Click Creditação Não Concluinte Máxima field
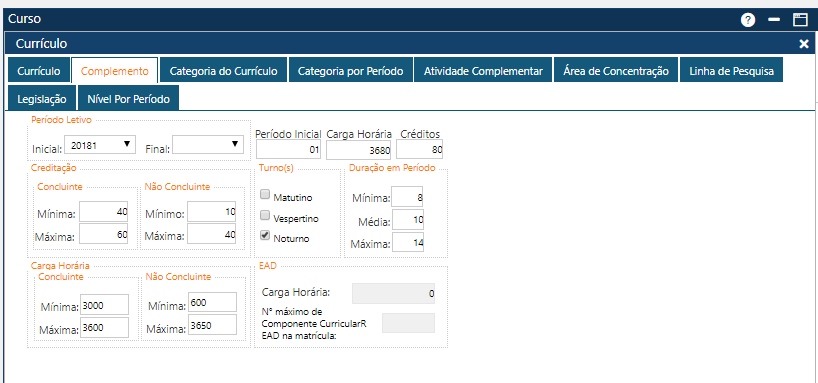This screenshot has width=818, height=383. pyautogui.click(x=212, y=234)
